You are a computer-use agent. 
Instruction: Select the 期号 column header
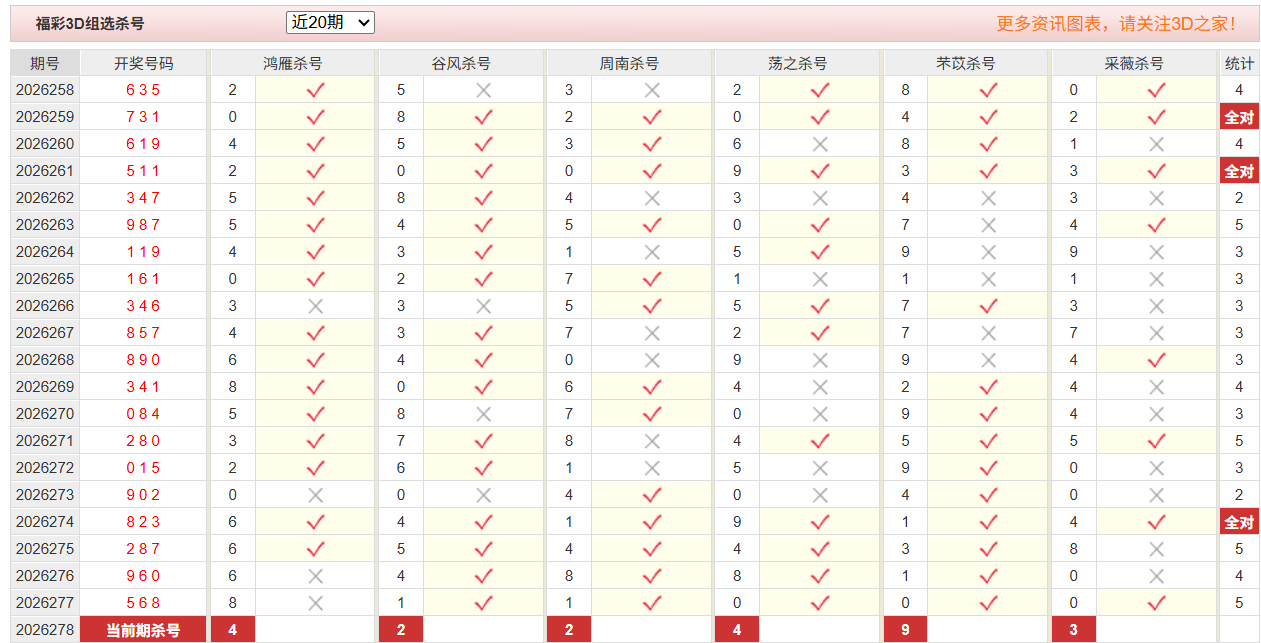point(45,63)
